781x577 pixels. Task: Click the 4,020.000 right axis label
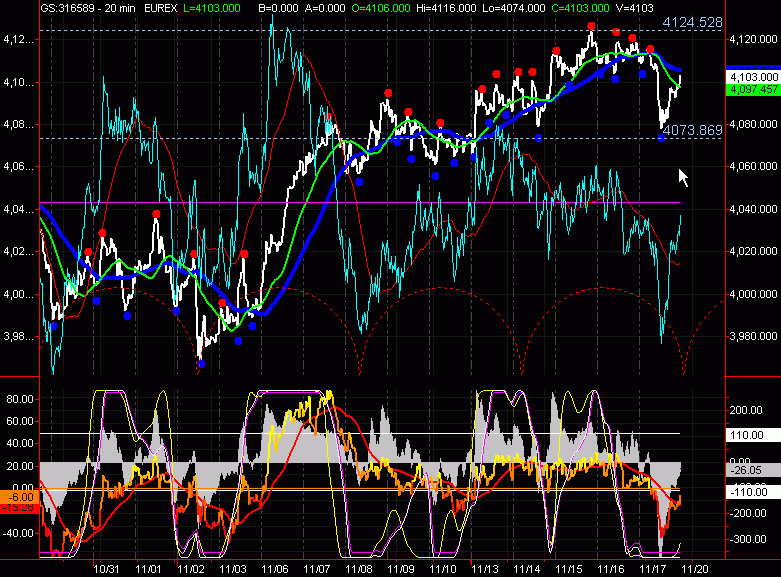coord(753,251)
